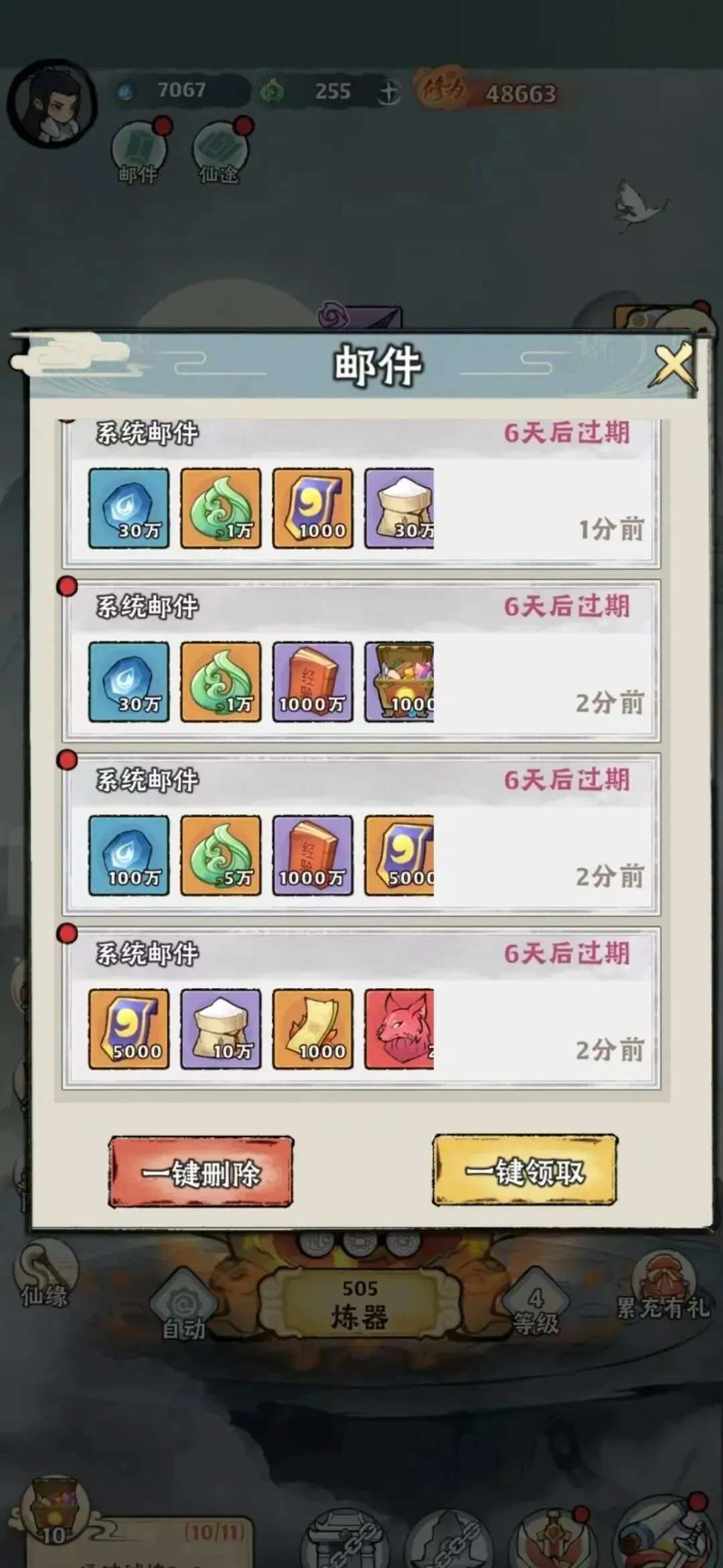Tap the yellow talisman paper 1000 reward
The height and width of the screenshot is (1568, 723).
pyautogui.click(x=313, y=1029)
